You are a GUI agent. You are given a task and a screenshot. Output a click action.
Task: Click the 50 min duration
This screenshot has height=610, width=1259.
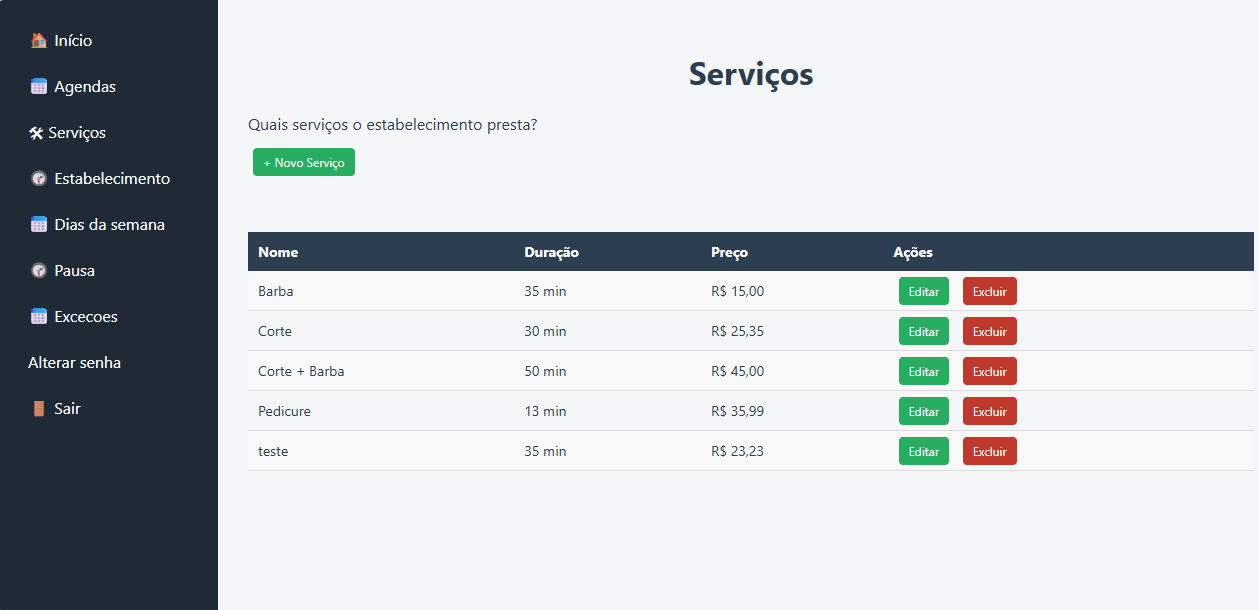(545, 371)
